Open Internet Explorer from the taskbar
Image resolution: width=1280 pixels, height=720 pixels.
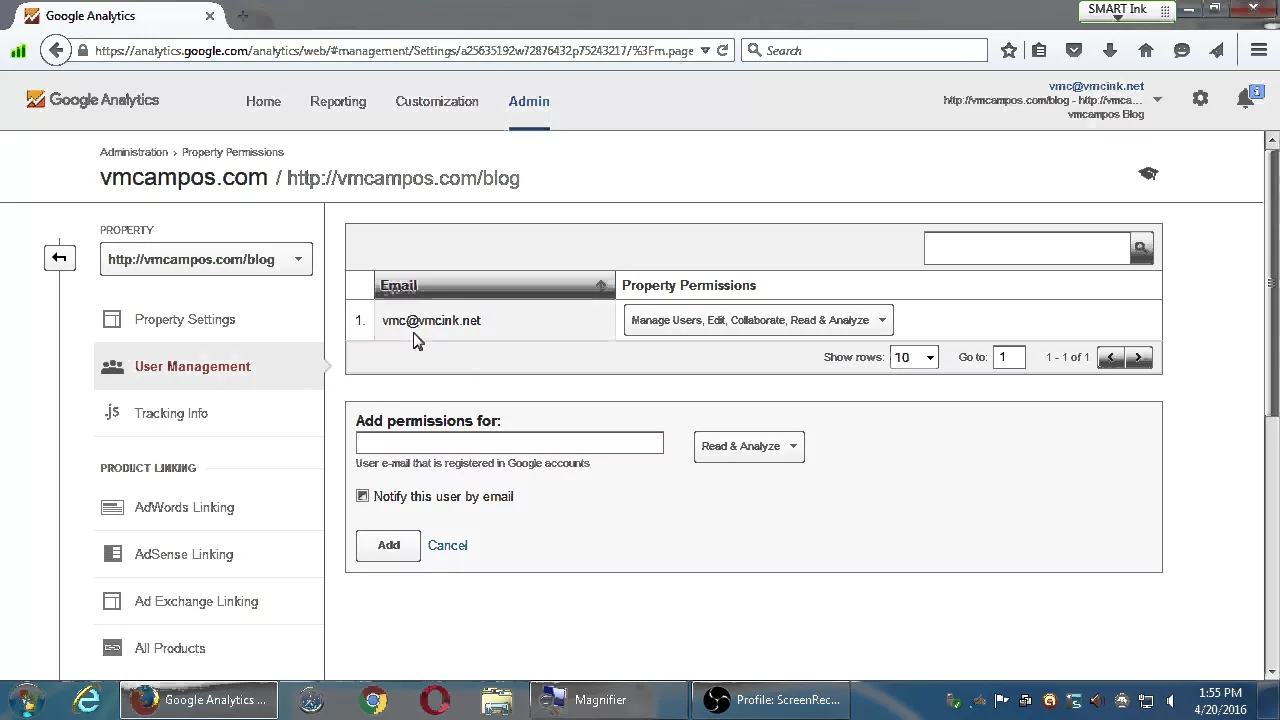point(88,700)
